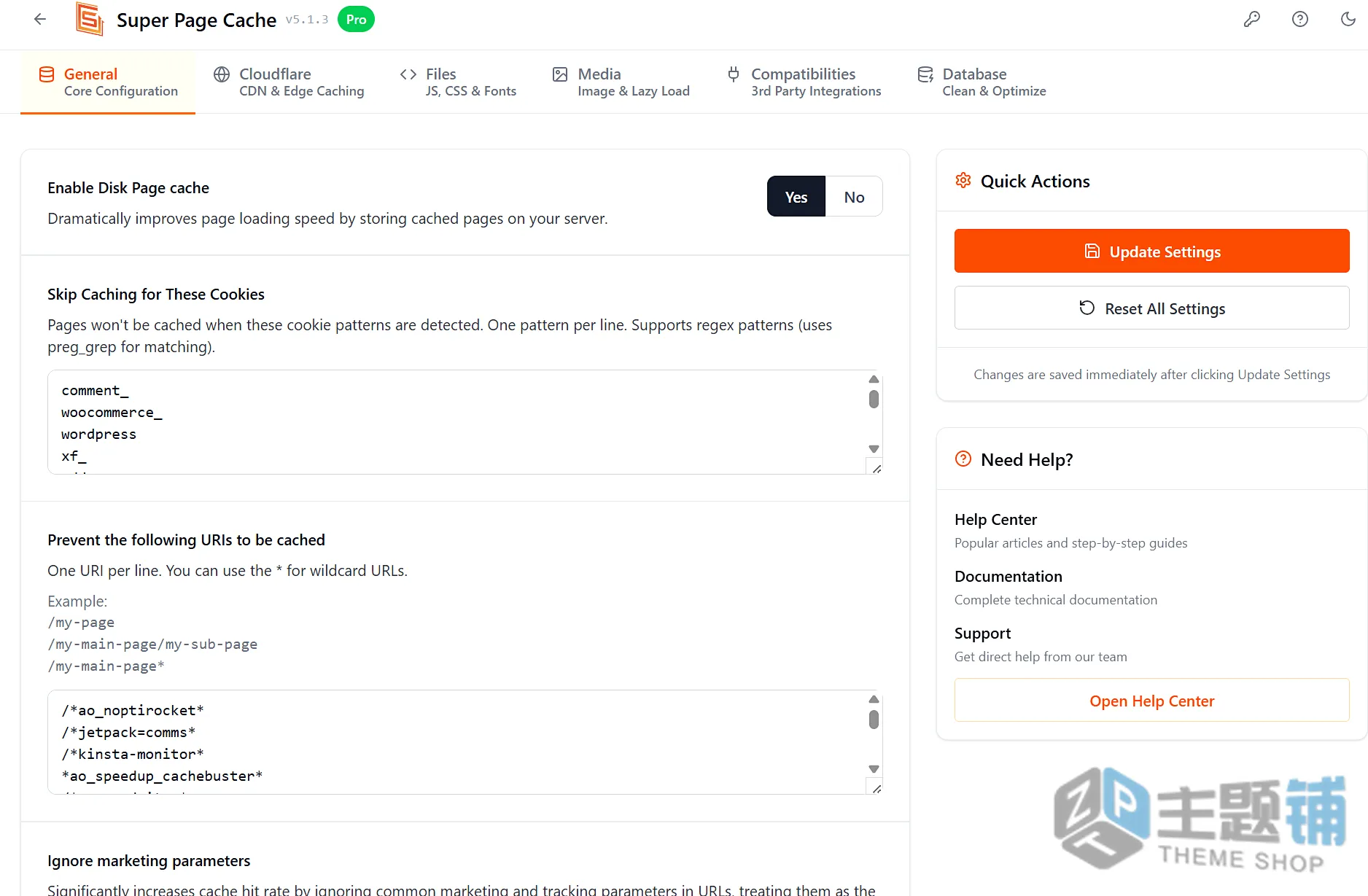Click the "*ao_speedup_cachebuster*" URI line
The width and height of the screenshot is (1368, 896).
coord(162,776)
